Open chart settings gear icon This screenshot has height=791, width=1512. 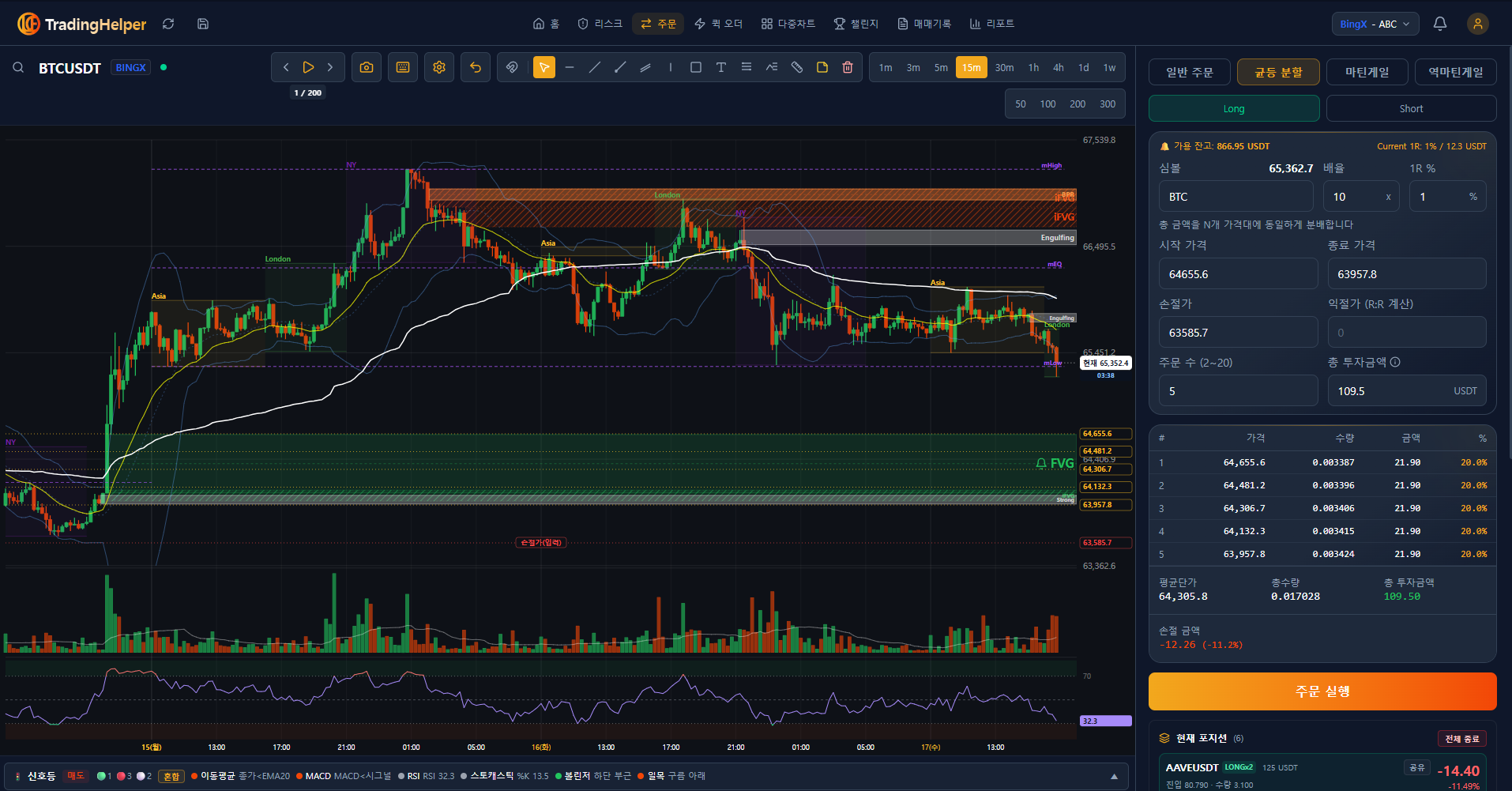coord(439,67)
